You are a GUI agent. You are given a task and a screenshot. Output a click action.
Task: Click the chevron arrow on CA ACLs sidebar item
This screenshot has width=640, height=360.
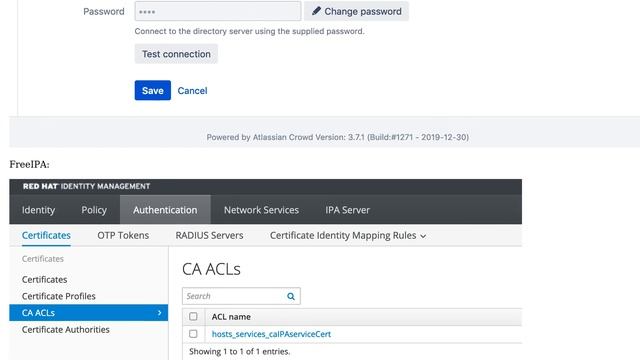[x=160, y=313]
